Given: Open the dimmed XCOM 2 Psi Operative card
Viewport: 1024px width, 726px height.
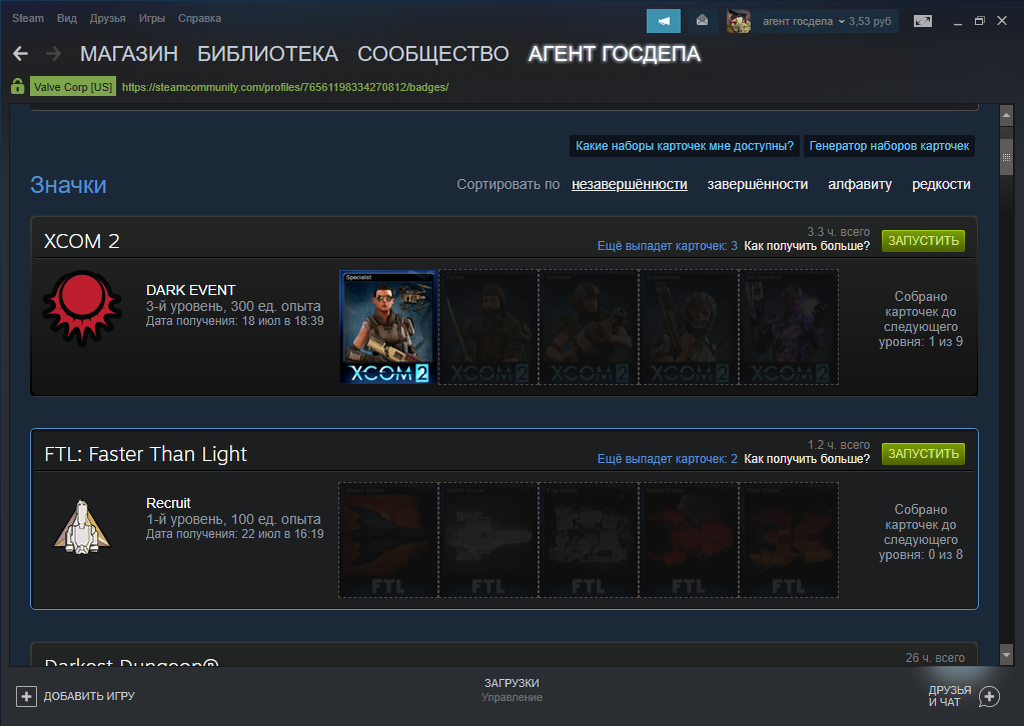Looking at the screenshot, I should click(x=789, y=327).
